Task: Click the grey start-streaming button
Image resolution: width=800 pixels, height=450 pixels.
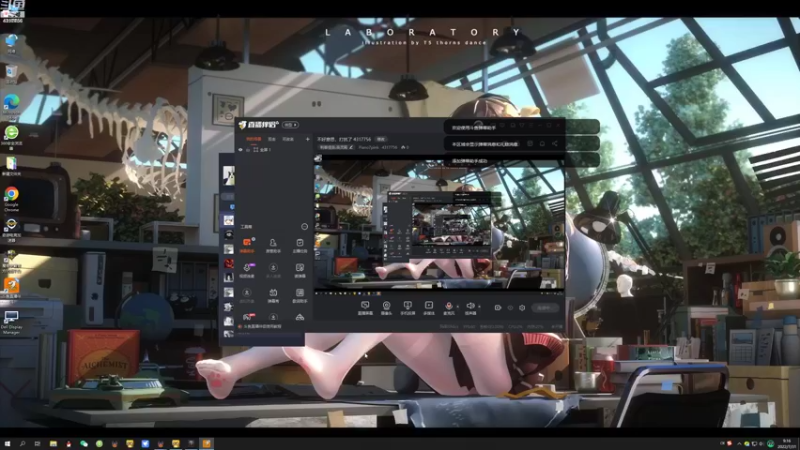Action: pyautogui.click(x=544, y=308)
